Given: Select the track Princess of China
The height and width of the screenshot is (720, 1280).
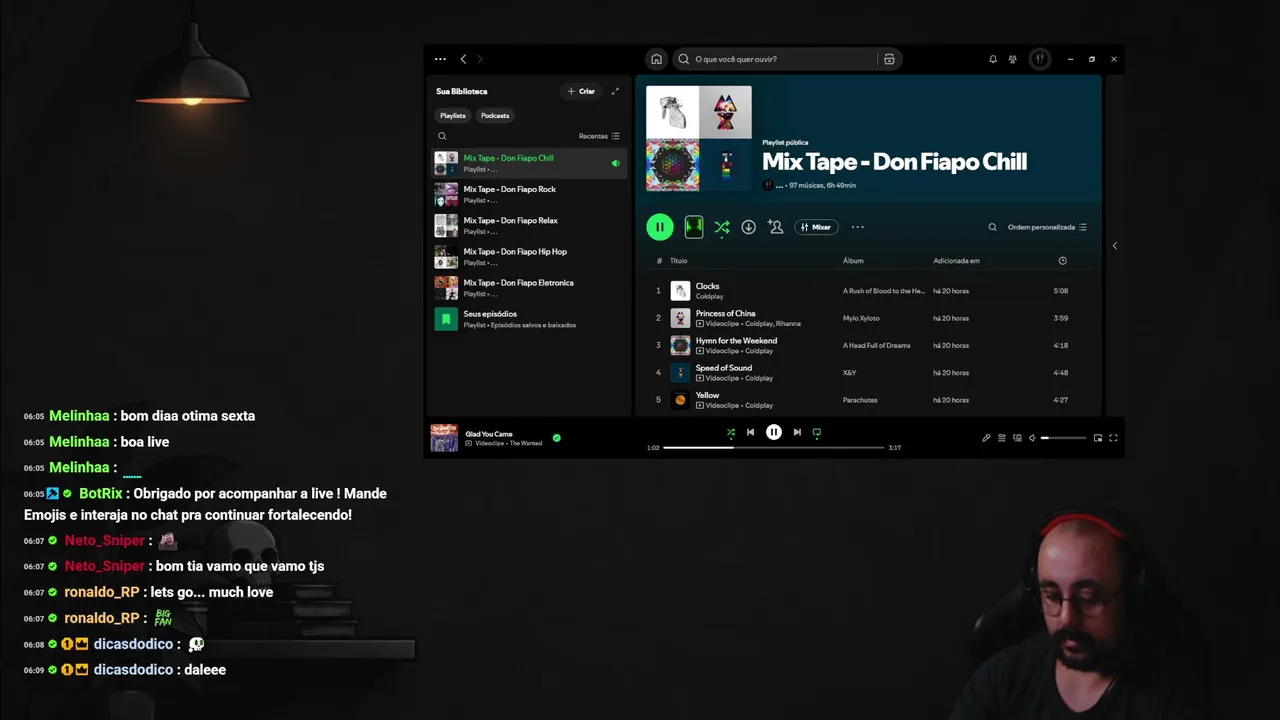Looking at the screenshot, I should (x=868, y=318).
